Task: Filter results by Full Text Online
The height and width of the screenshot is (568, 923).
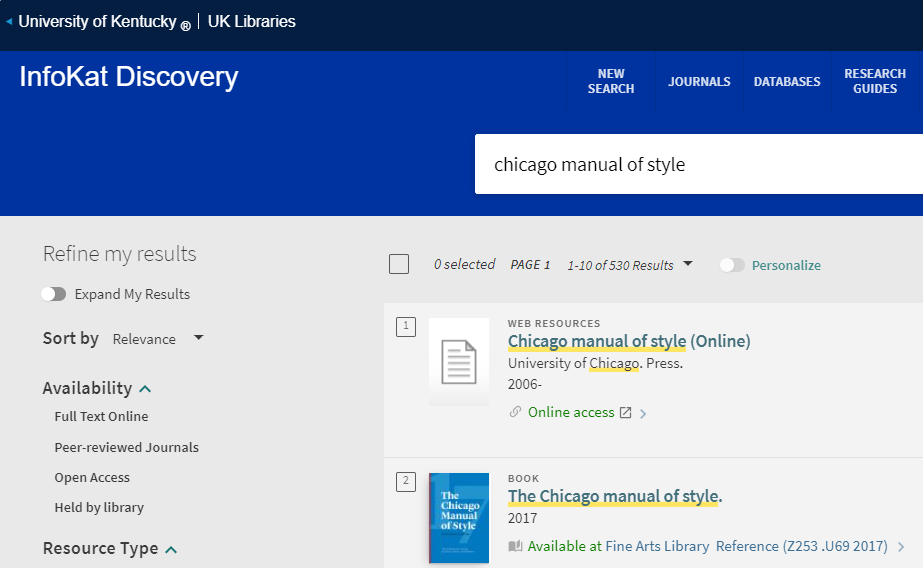Action: click(x=101, y=417)
